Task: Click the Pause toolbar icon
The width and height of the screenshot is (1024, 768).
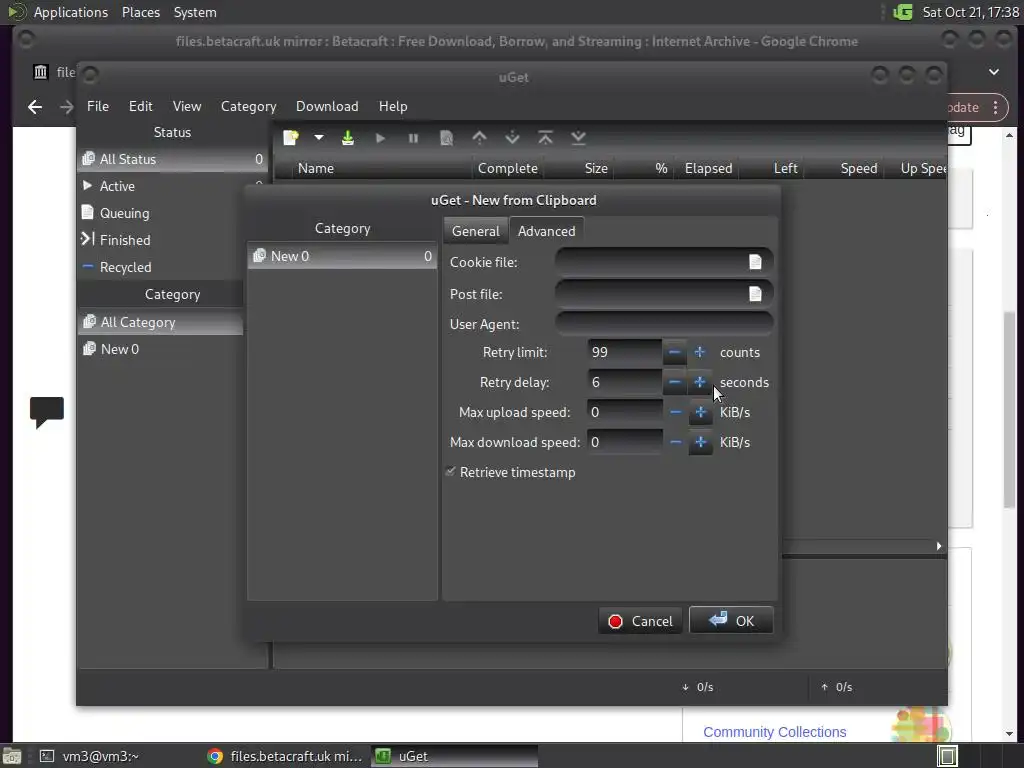Action: (413, 138)
